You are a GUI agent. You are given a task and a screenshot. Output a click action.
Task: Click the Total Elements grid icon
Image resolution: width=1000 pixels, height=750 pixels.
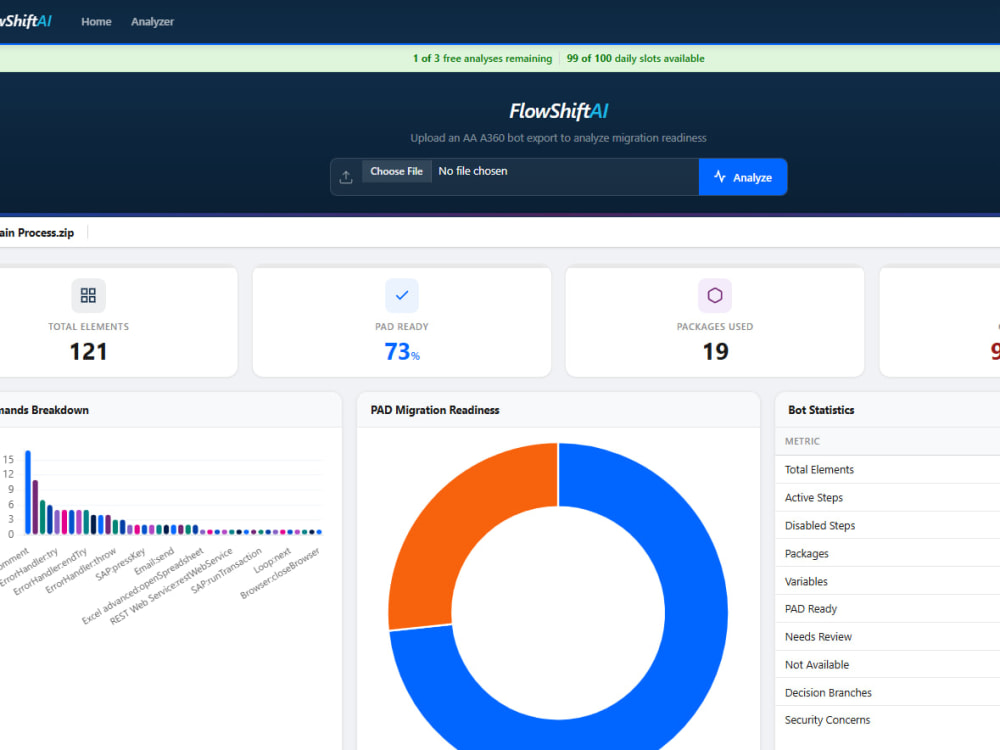(88, 295)
